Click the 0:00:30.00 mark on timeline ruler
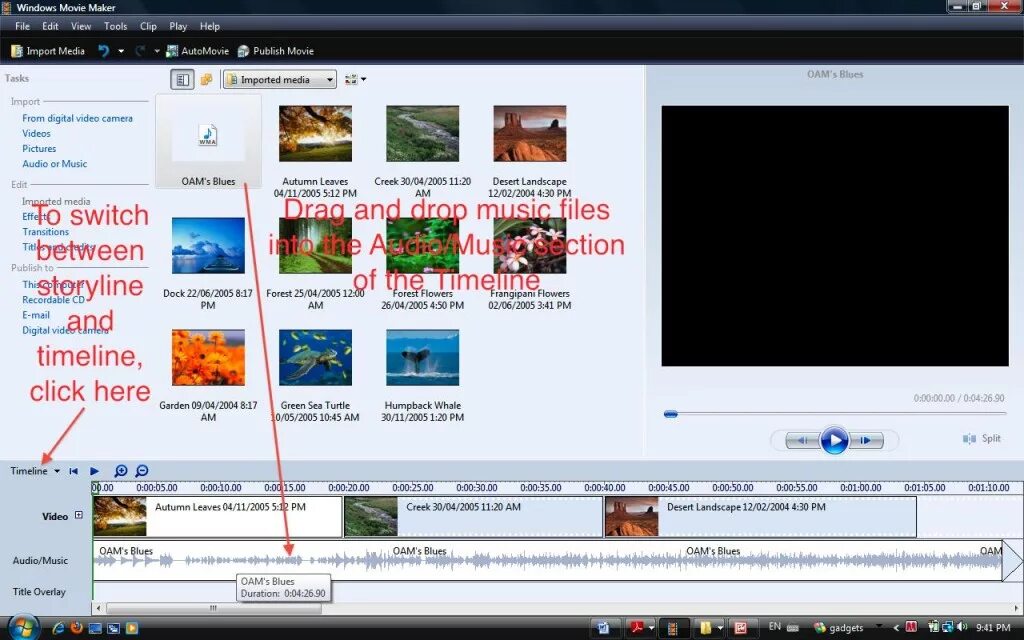Screen dimensions: 1024x640 coord(477,488)
